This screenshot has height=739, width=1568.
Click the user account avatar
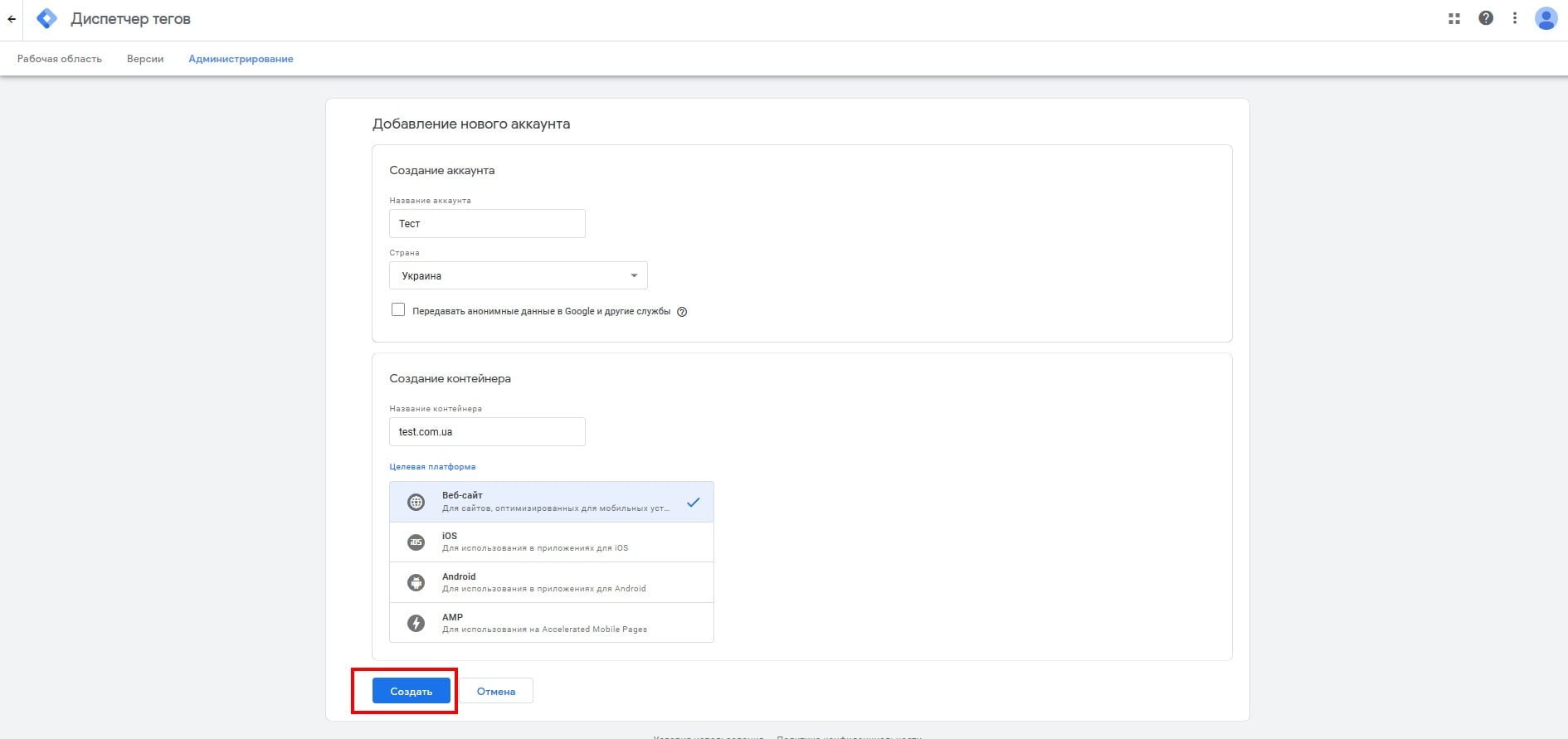[1545, 18]
